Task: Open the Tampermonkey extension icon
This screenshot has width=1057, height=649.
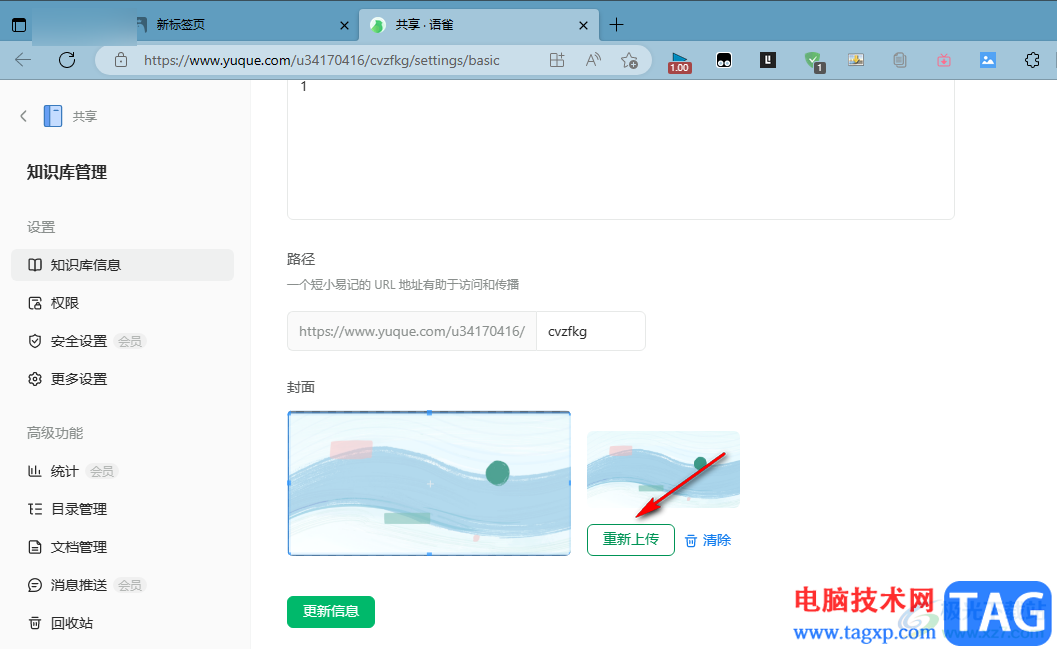Action: point(723,61)
